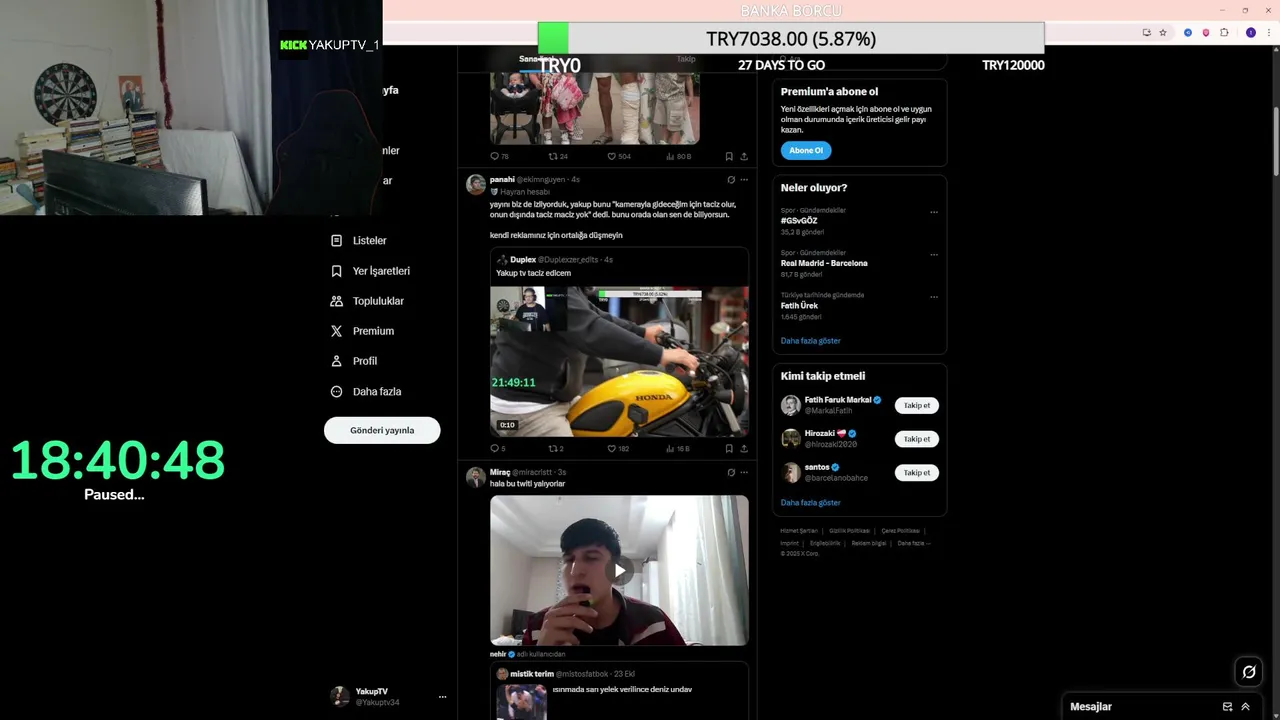The image size is (1280, 720).
Task: Click the Grok icon on panahi's post
Action: click(731, 180)
